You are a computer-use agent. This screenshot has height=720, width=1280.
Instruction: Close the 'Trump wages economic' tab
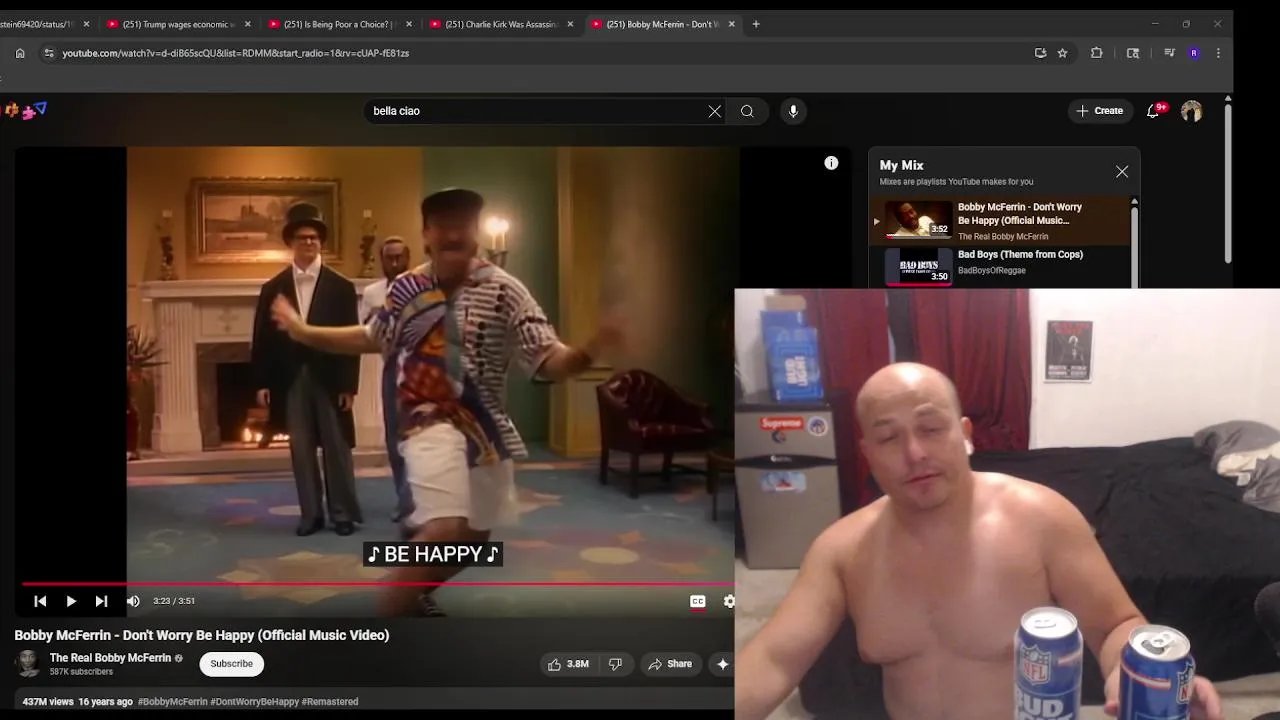(x=247, y=24)
